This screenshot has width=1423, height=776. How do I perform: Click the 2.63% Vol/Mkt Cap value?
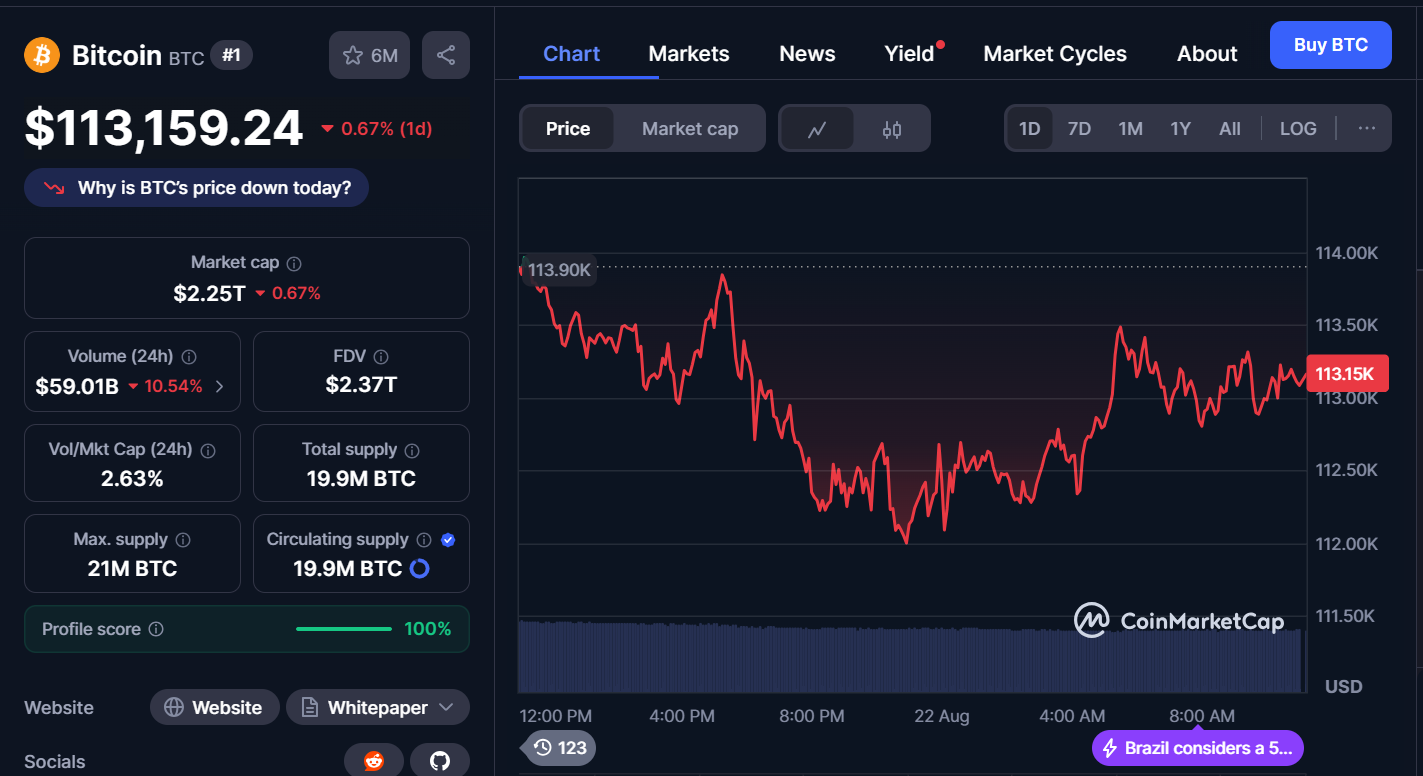pos(132,479)
